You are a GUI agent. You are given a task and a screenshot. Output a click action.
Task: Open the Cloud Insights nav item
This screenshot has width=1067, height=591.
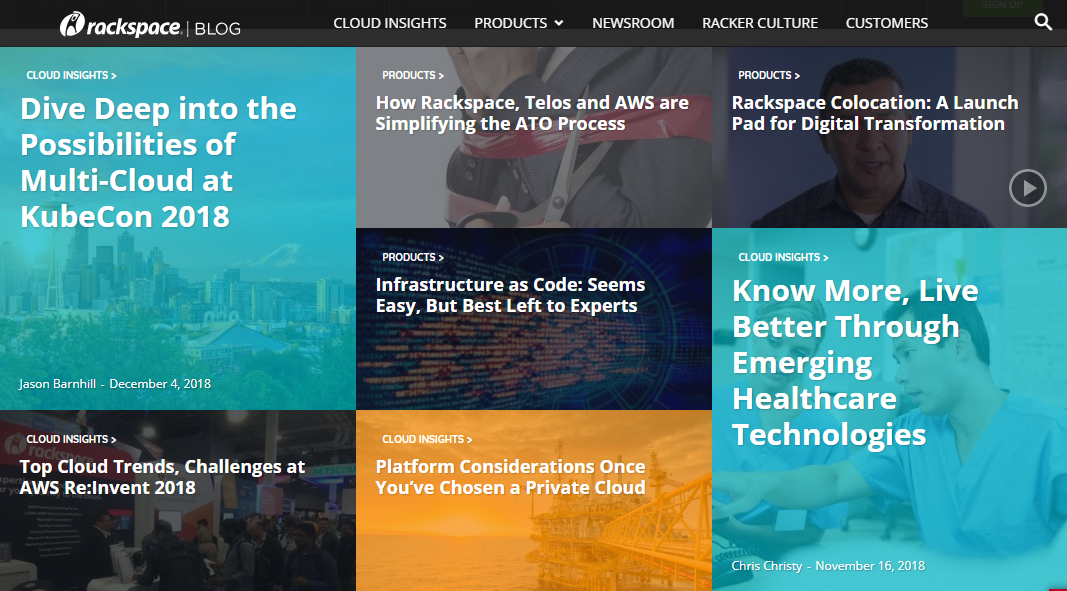tap(390, 23)
